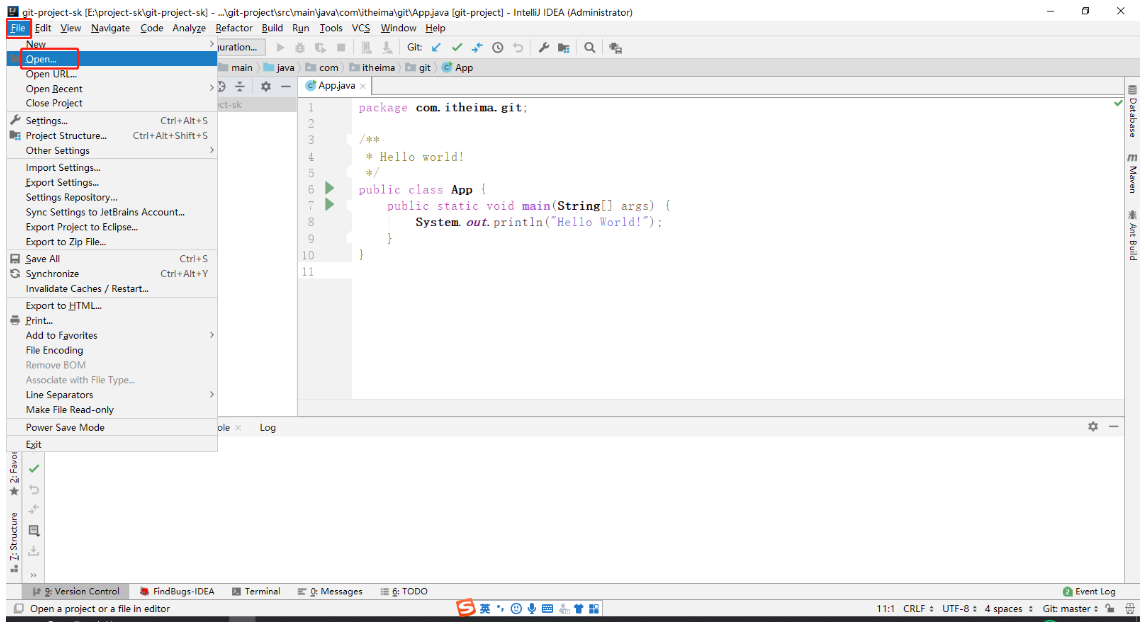Click the 11:1 cursor position indicator

coord(885,608)
